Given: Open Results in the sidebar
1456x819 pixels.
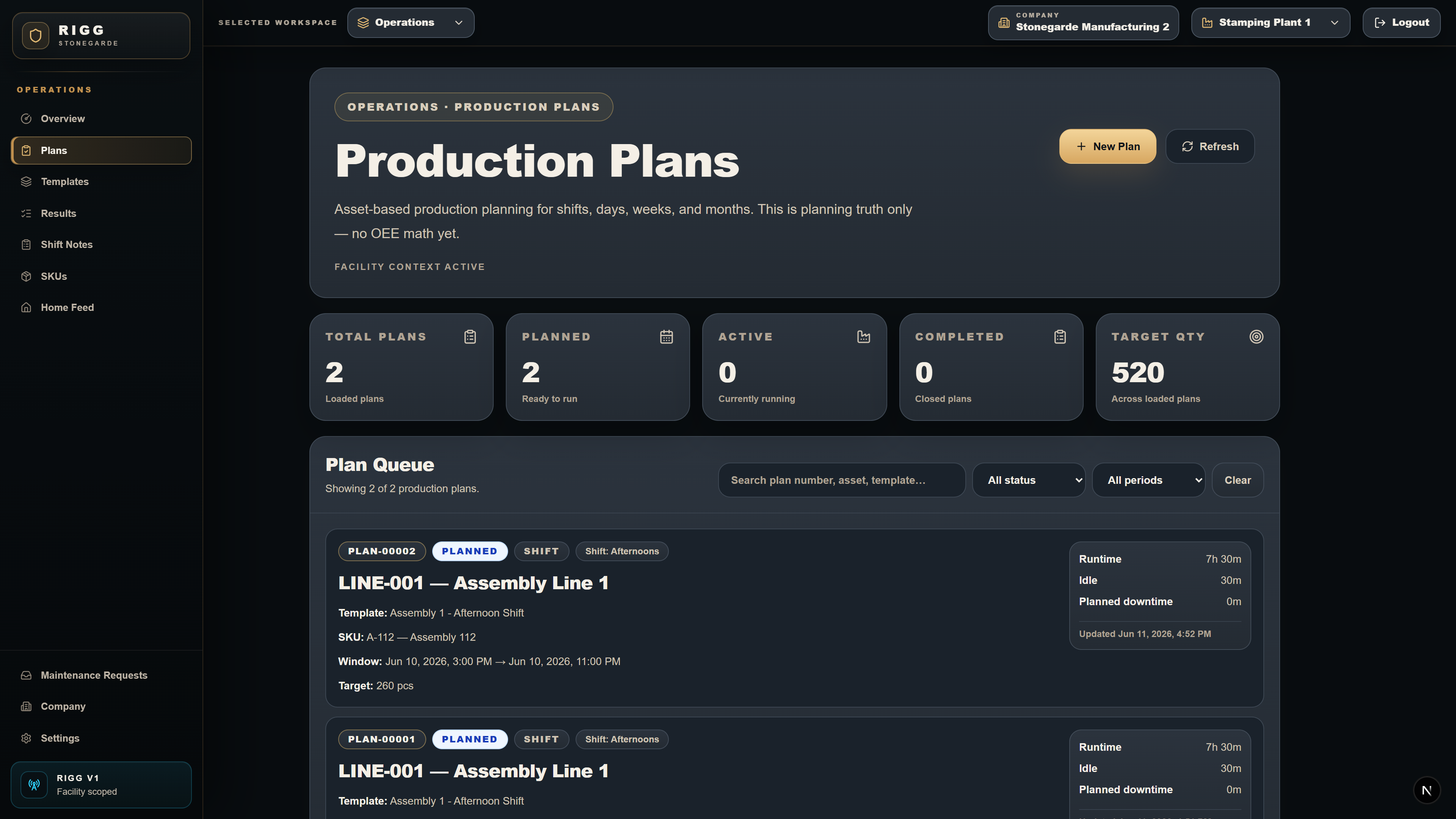Looking at the screenshot, I should 101,213.
